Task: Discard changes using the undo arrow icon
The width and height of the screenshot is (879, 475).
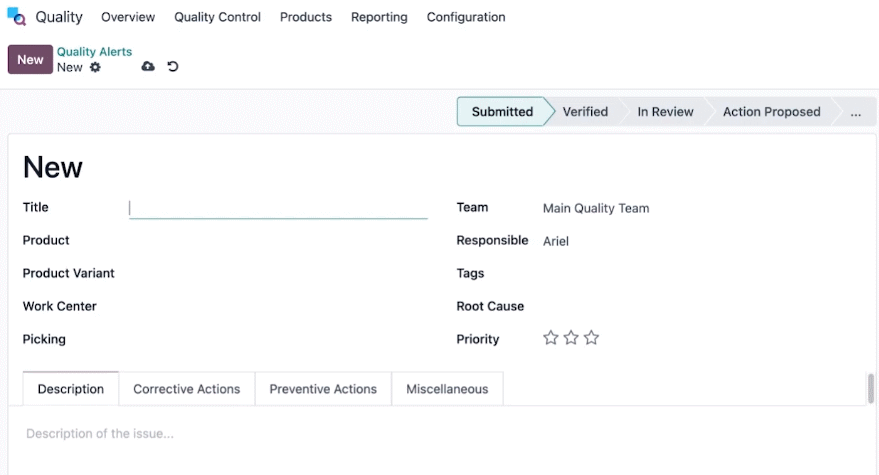Action: click(173, 67)
